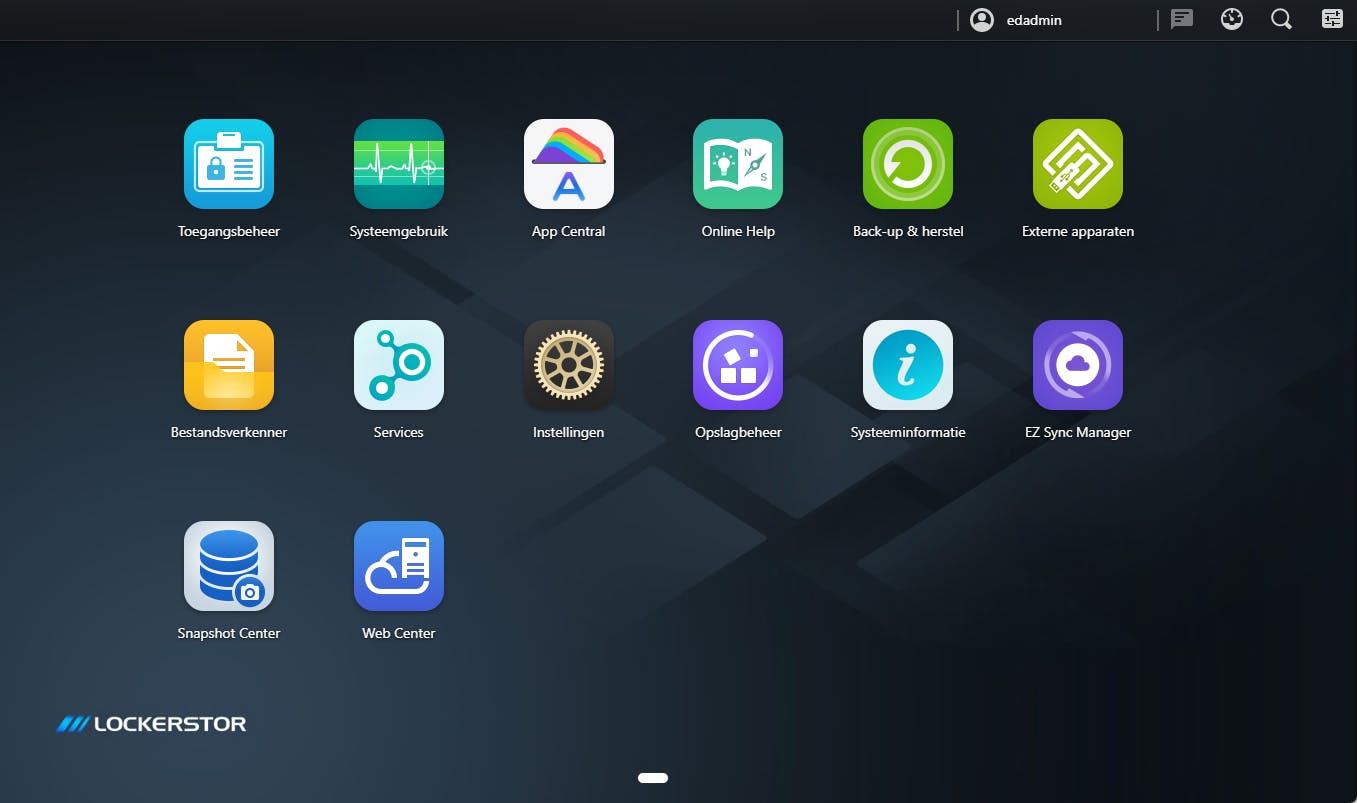
Task: Open the Online Help guide
Action: tap(738, 164)
